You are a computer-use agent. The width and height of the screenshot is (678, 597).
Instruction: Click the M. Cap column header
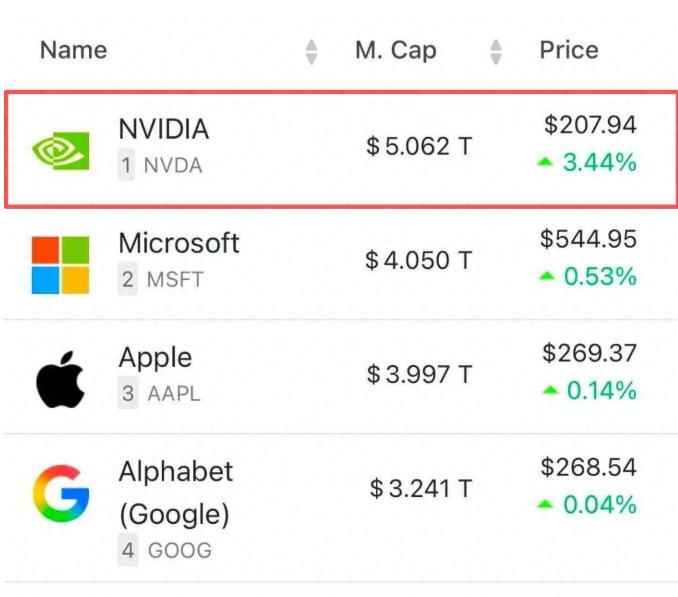point(395,50)
